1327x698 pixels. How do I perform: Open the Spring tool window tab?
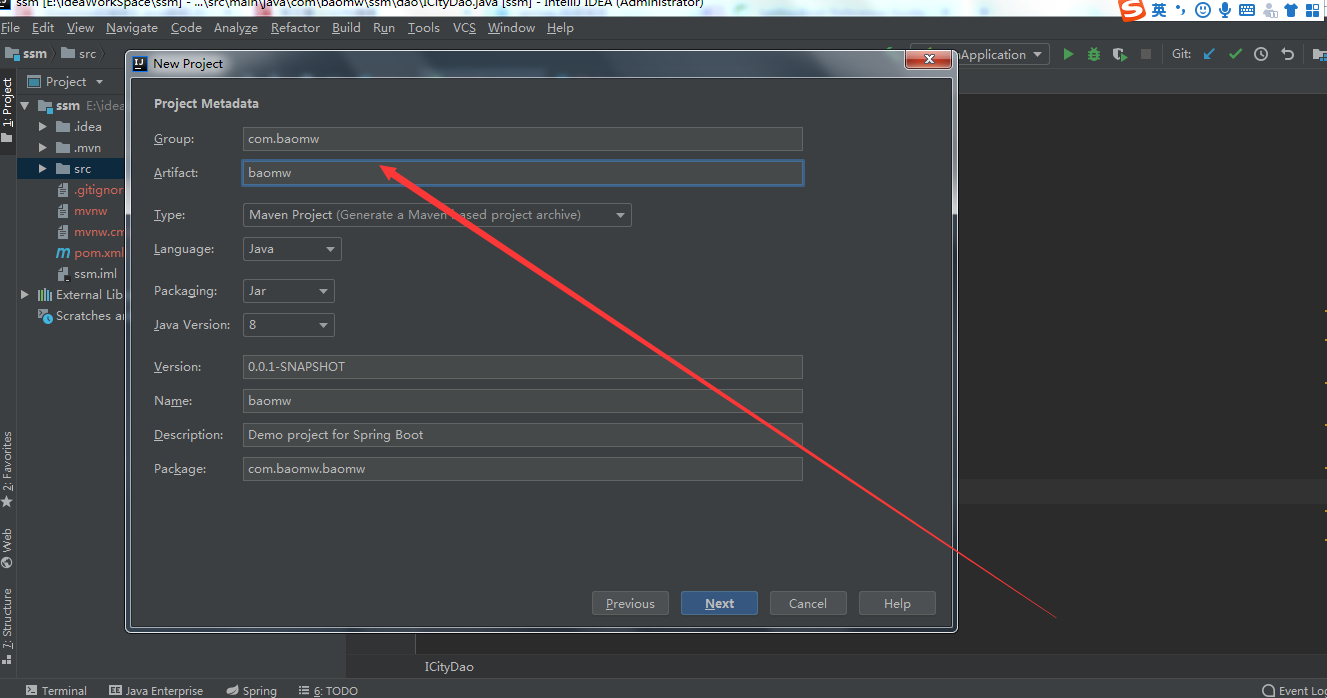tap(251, 690)
